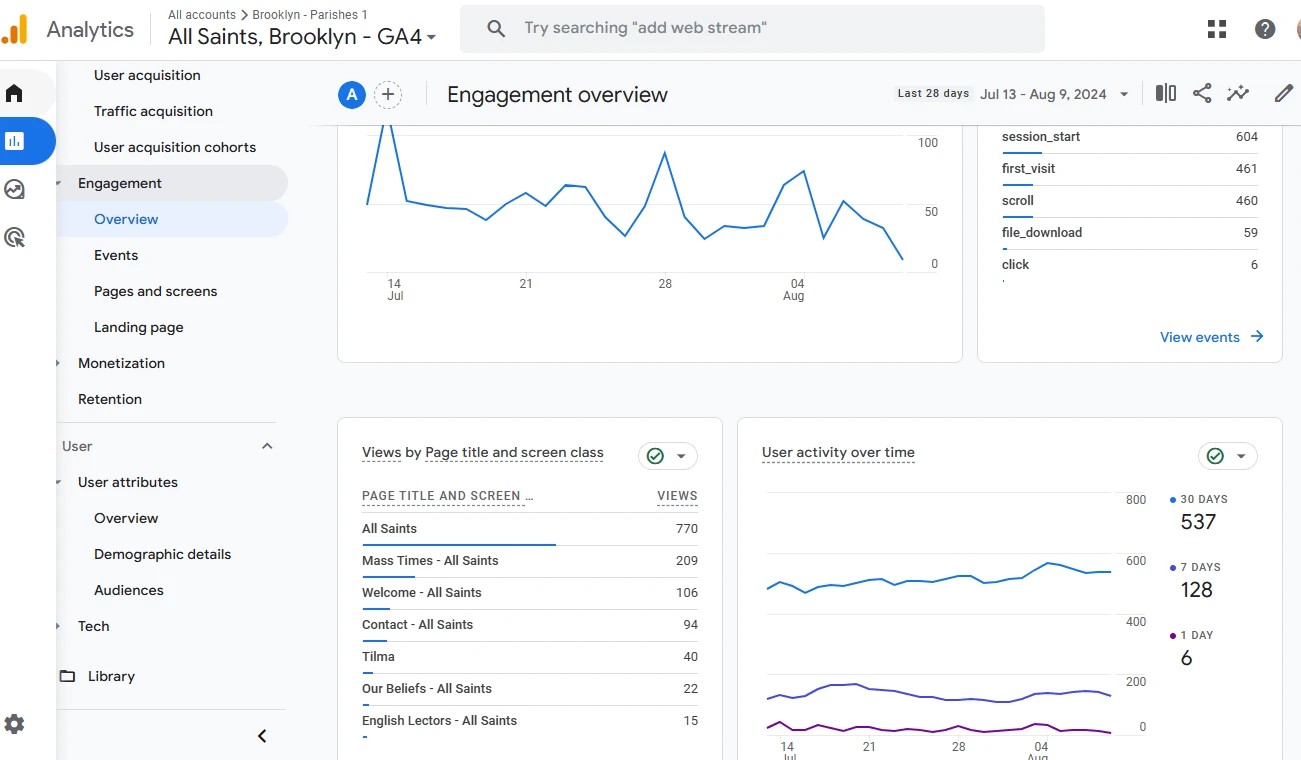
Task: Click the scroll event row
Action: [1130, 201]
